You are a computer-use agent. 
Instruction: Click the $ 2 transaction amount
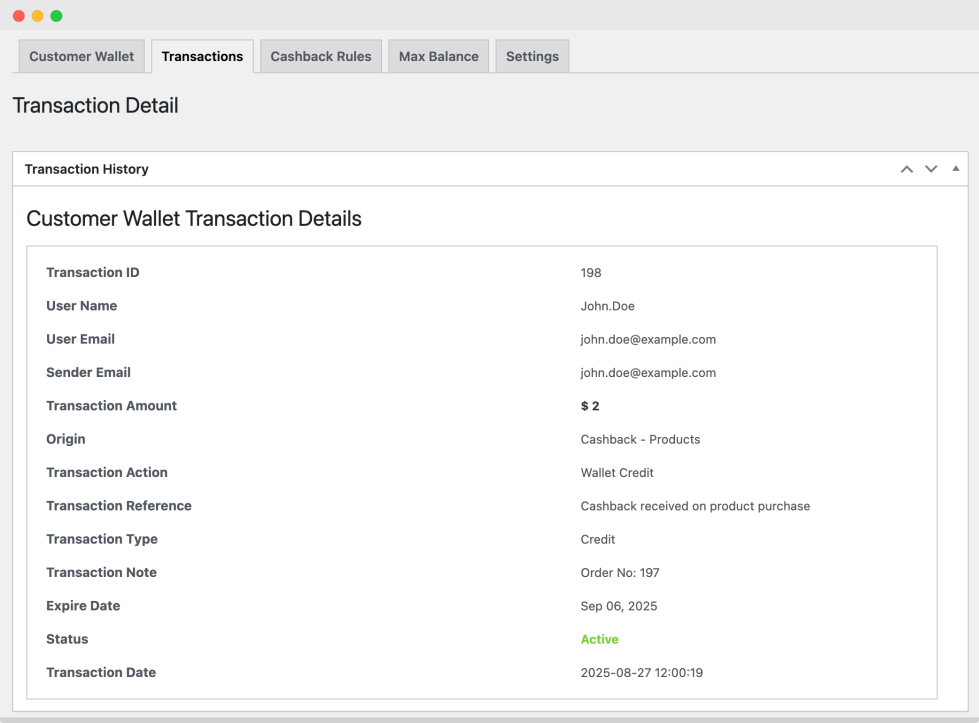coord(590,406)
